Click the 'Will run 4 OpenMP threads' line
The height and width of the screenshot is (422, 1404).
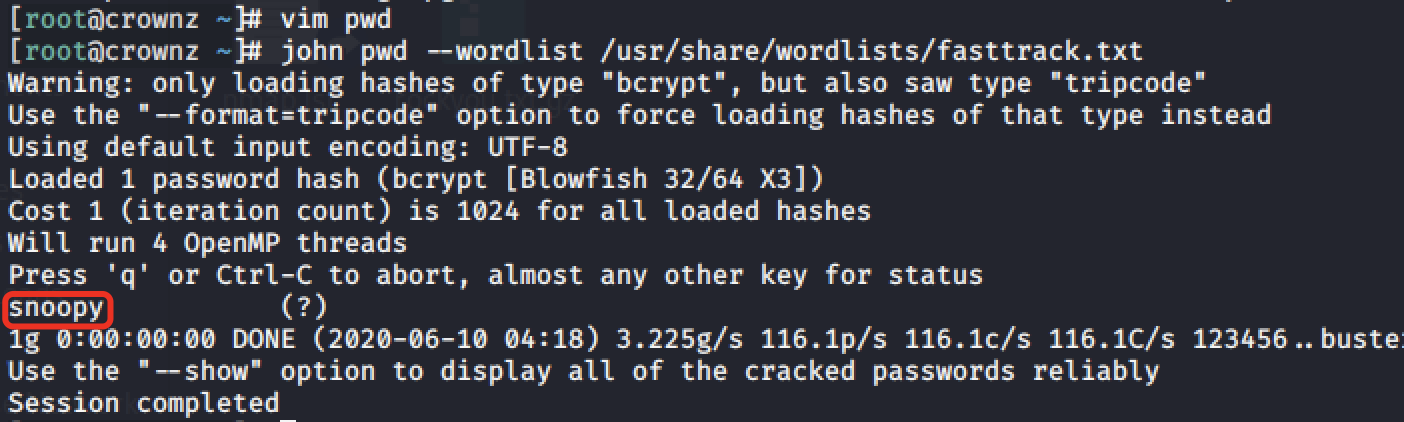(x=207, y=243)
